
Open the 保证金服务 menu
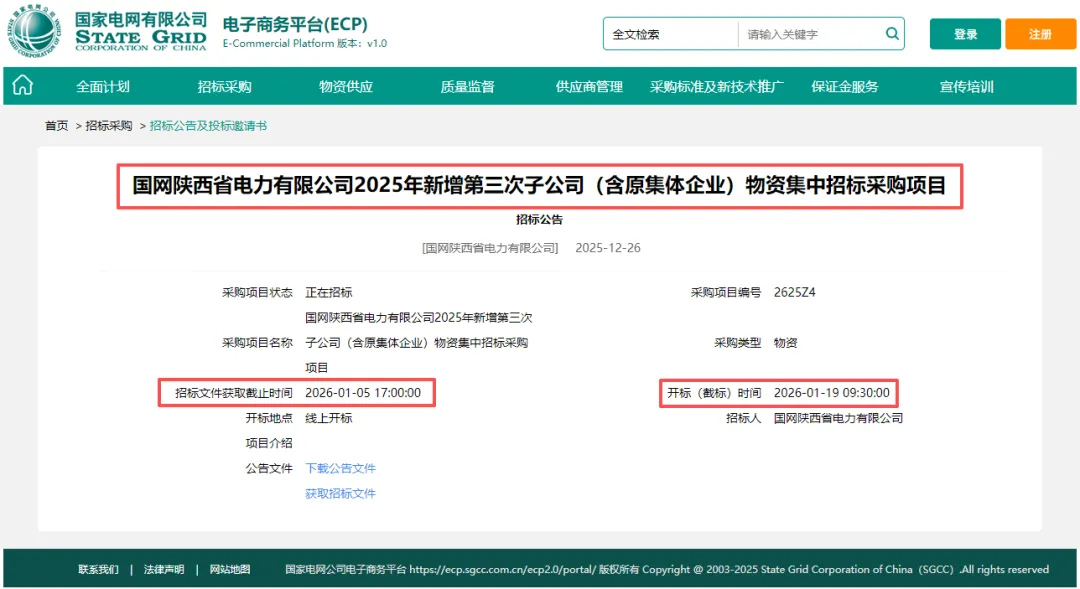click(x=844, y=87)
